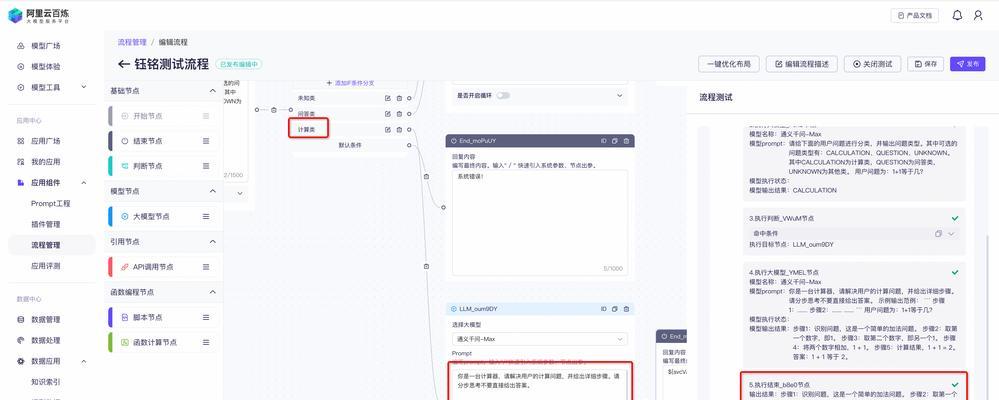Click drag handle icon of 脚本节点

click(x=206, y=317)
